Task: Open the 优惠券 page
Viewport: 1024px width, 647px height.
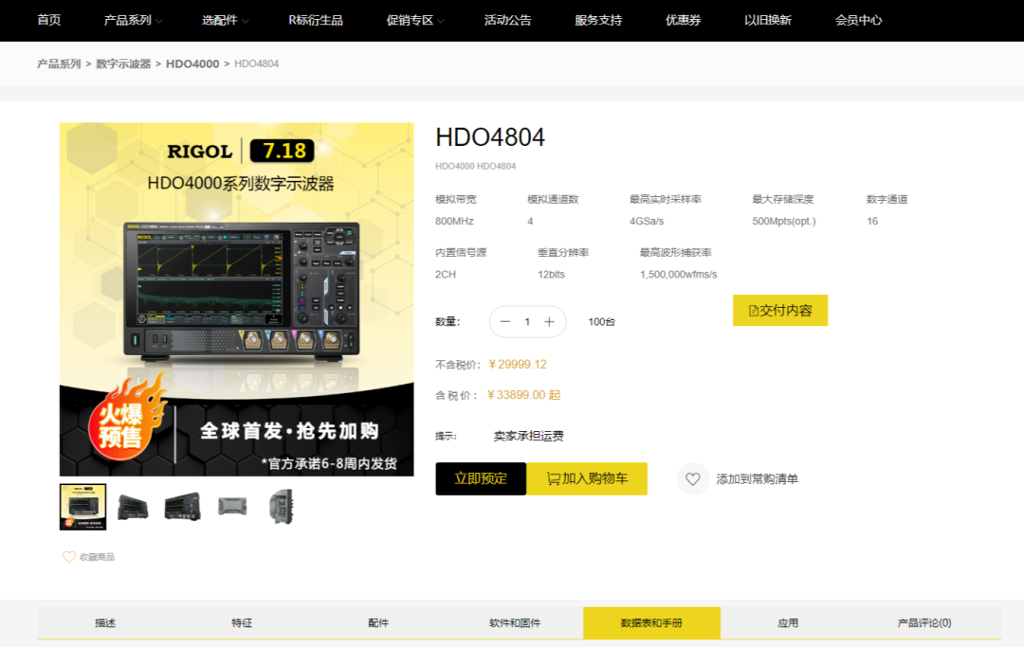Action: click(x=683, y=20)
